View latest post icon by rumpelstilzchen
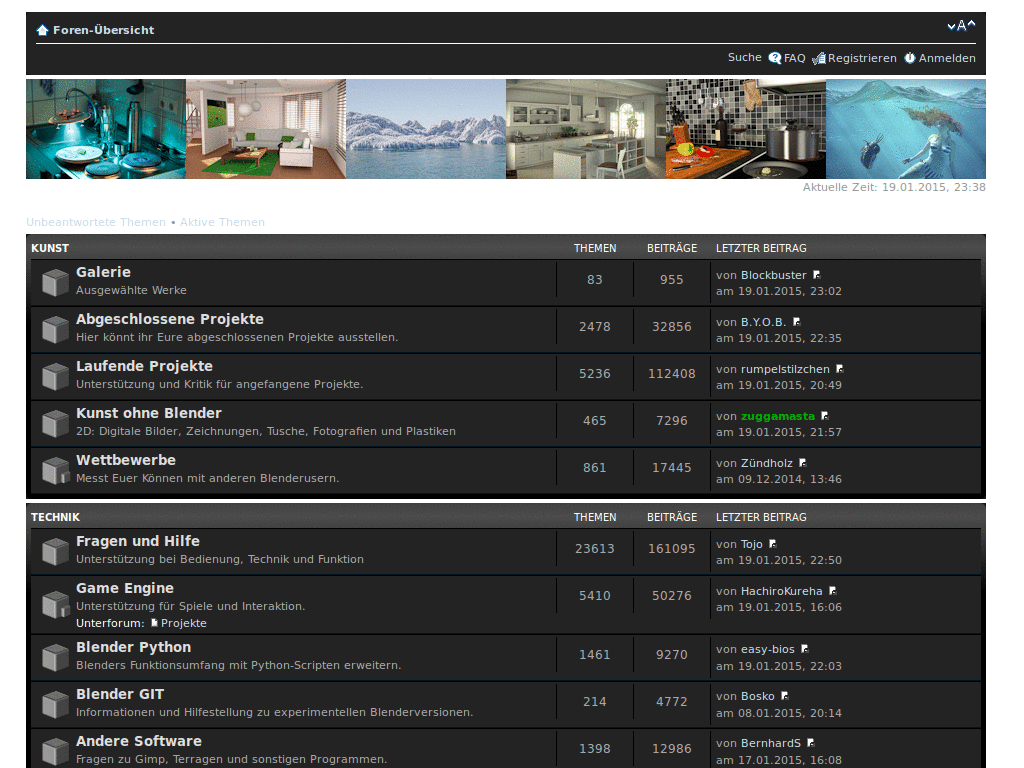 tap(840, 369)
